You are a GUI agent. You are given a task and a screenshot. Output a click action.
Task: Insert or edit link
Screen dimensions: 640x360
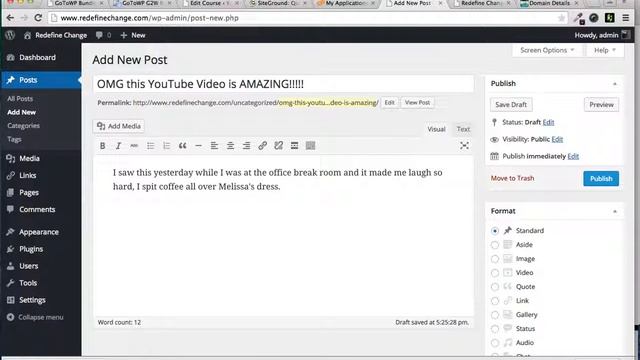[x=262, y=146]
